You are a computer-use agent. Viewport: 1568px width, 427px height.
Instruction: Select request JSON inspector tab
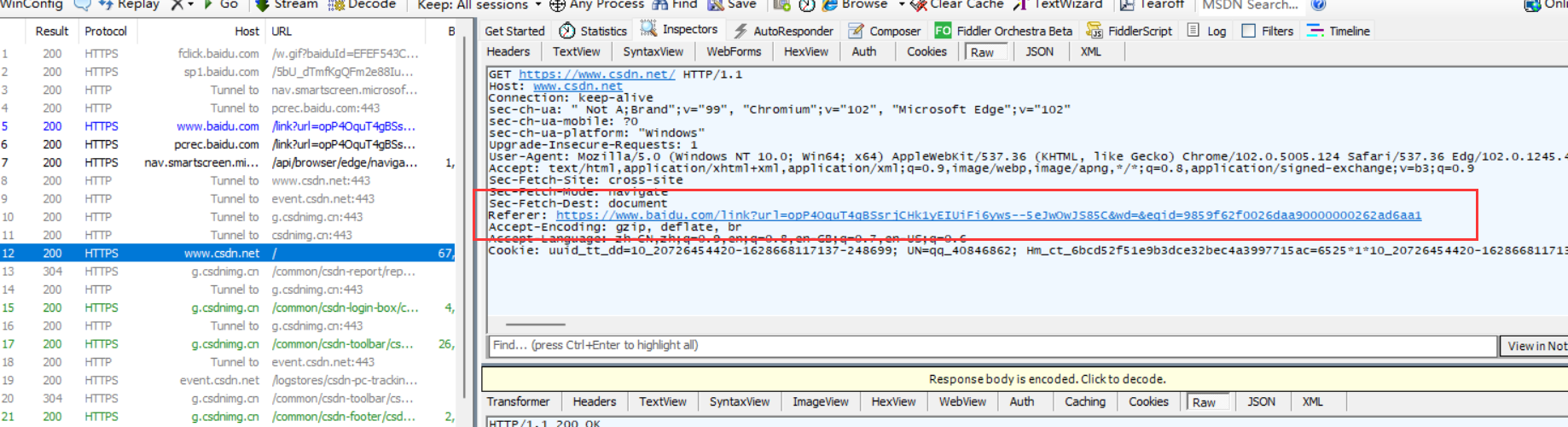click(1039, 51)
